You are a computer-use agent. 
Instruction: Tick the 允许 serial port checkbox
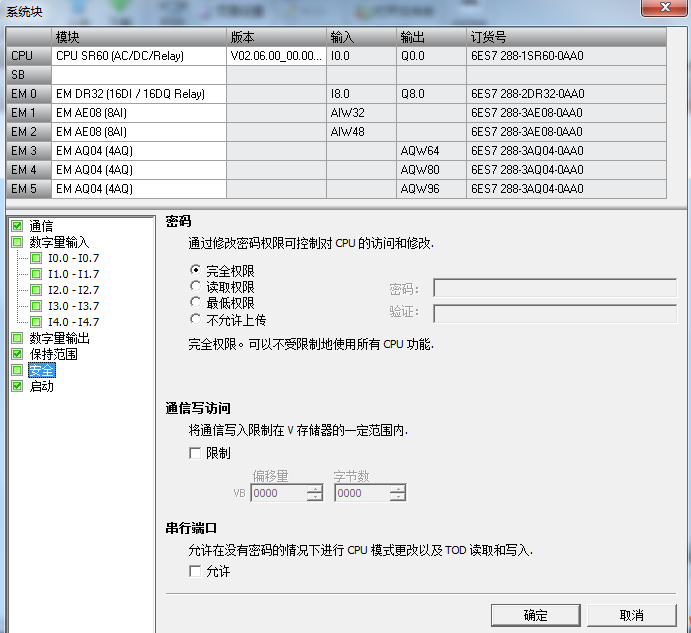point(196,572)
